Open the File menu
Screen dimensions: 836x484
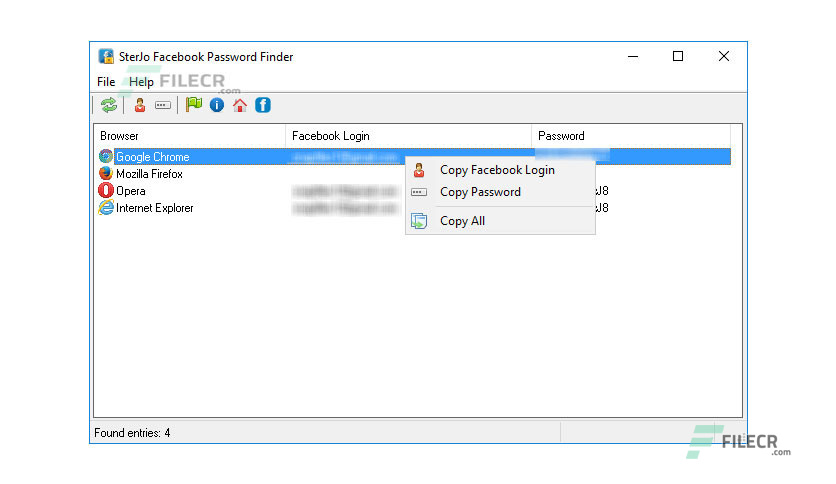(x=106, y=82)
